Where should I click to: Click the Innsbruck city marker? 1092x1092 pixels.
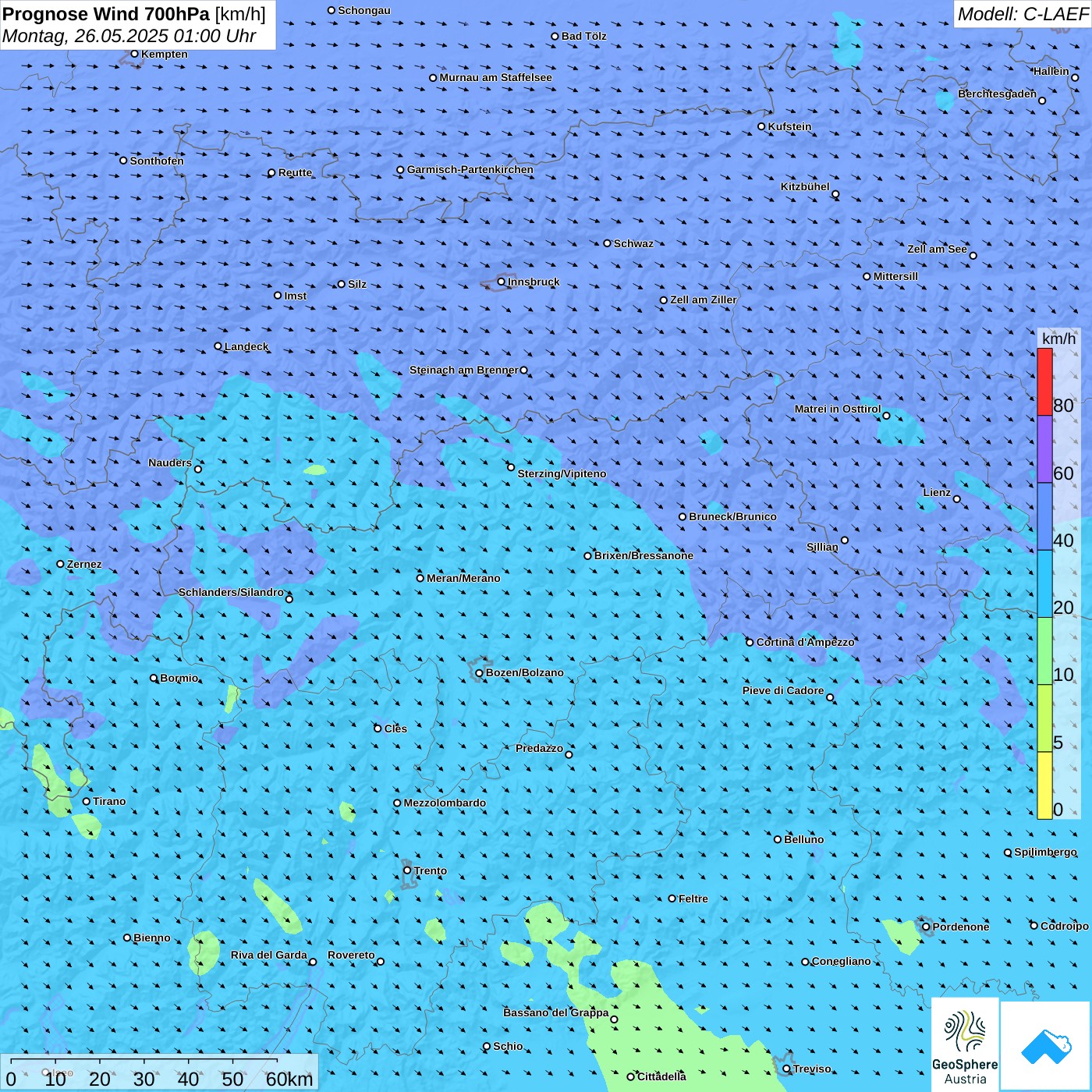click(x=502, y=282)
